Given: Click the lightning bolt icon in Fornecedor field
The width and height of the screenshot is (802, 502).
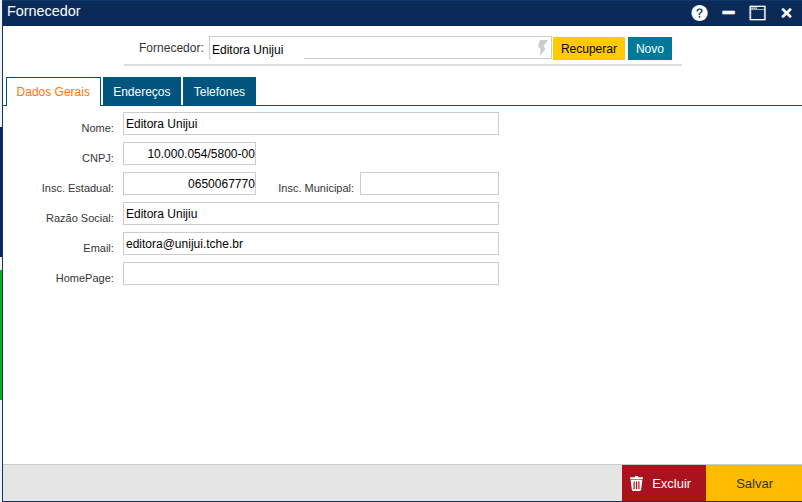Looking at the screenshot, I should 543,48.
